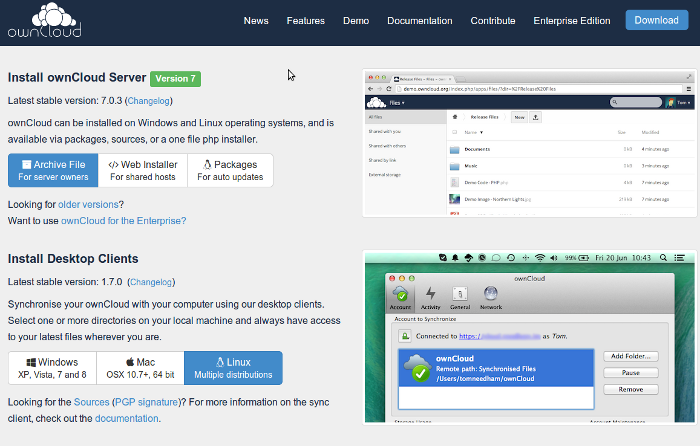Go to the Features page

[x=305, y=21]
